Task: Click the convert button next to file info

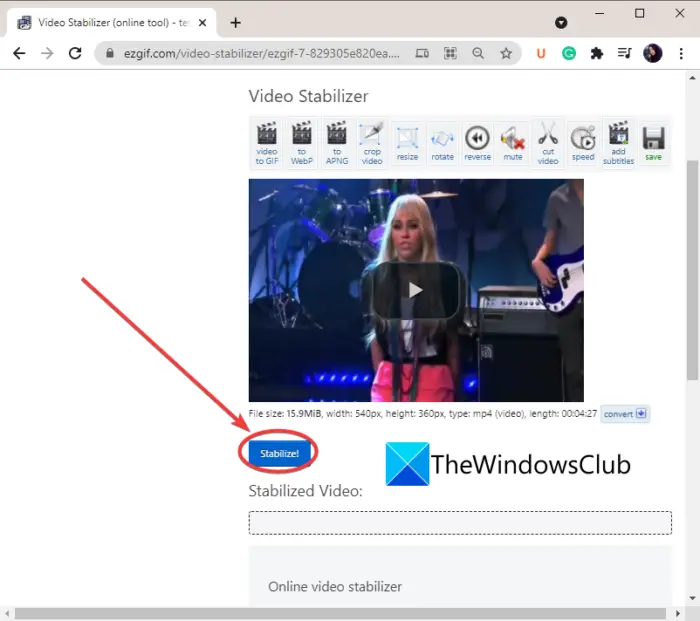Action: click(625, 414)
